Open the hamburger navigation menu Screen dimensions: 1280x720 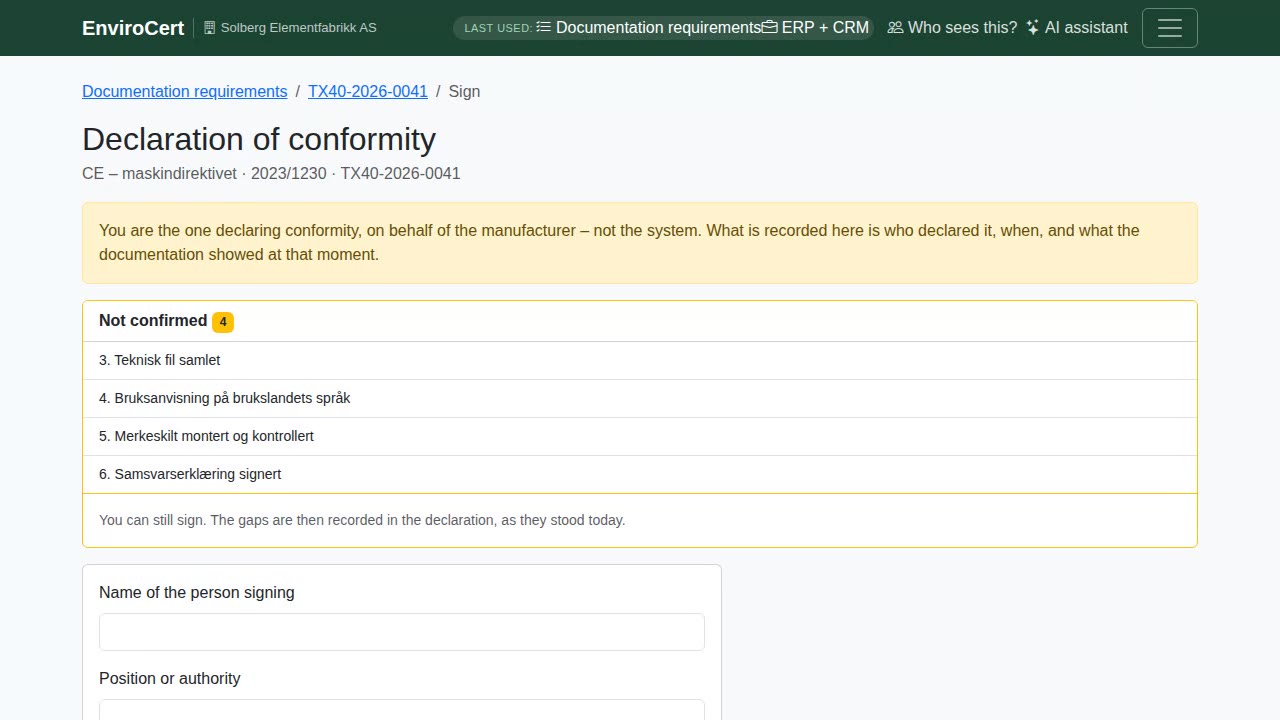1169,28
